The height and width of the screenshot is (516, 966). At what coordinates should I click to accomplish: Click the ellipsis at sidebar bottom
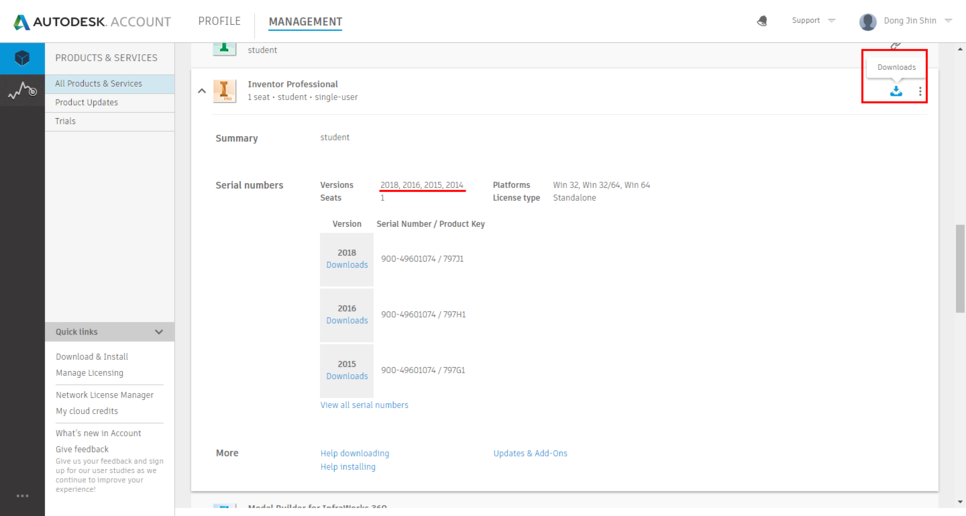[22, 496]
